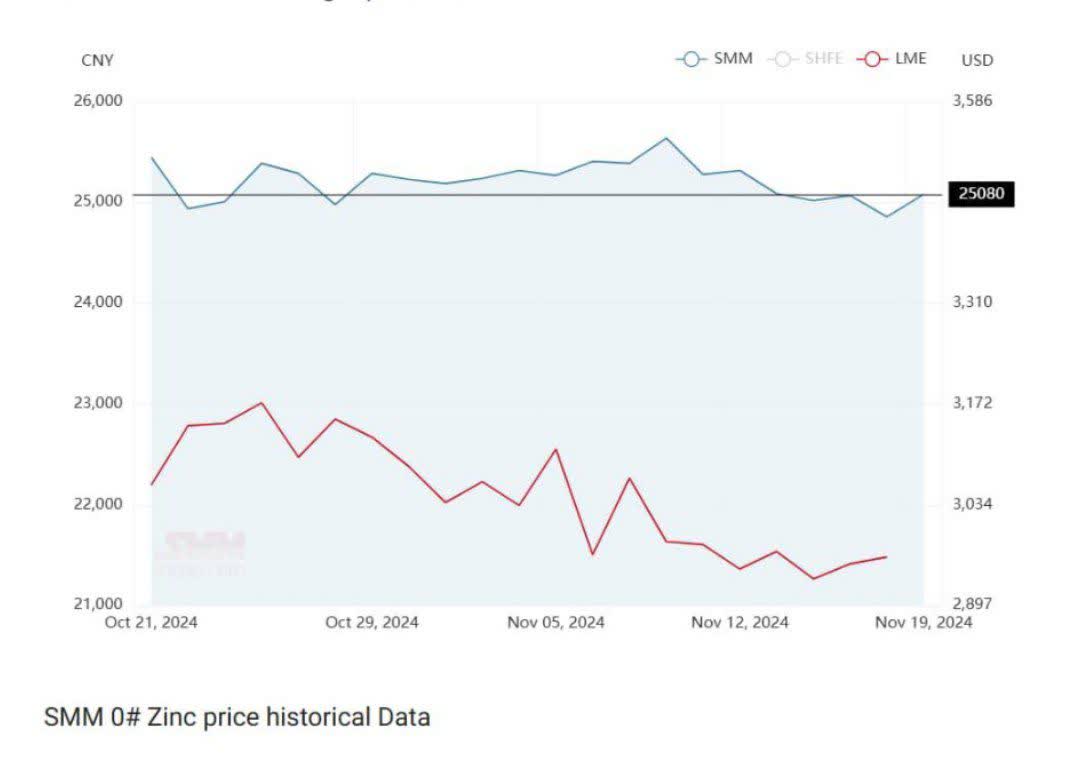Click the CNY axis unit label
Screen dimensions: 1080x763
pos(98,60)
